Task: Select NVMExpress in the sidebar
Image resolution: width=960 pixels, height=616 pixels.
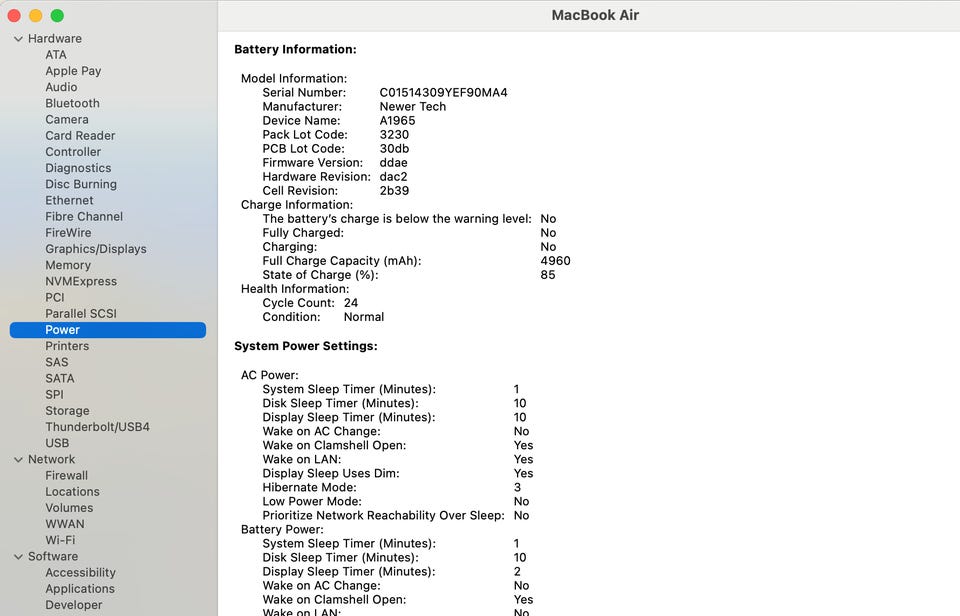Action: (81, 282)
